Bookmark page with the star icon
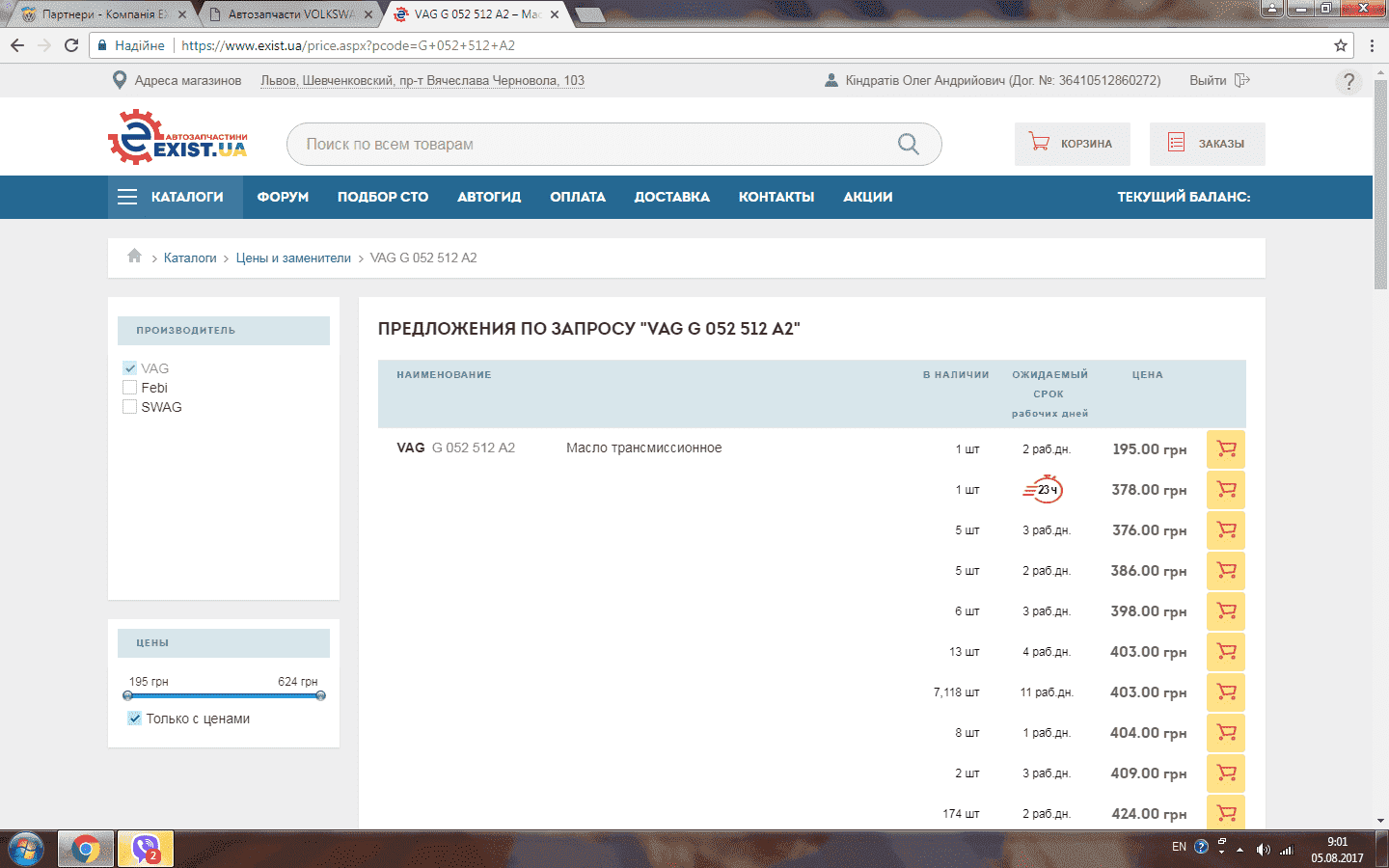The width and height of the screenshot is (1389, 868). pos(1340,45)
